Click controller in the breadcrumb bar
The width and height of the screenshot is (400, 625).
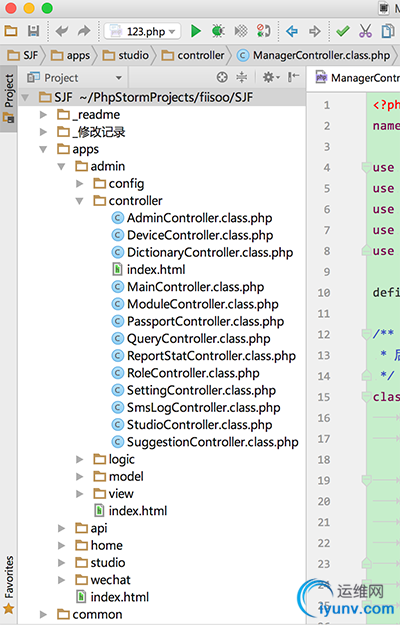193,55
